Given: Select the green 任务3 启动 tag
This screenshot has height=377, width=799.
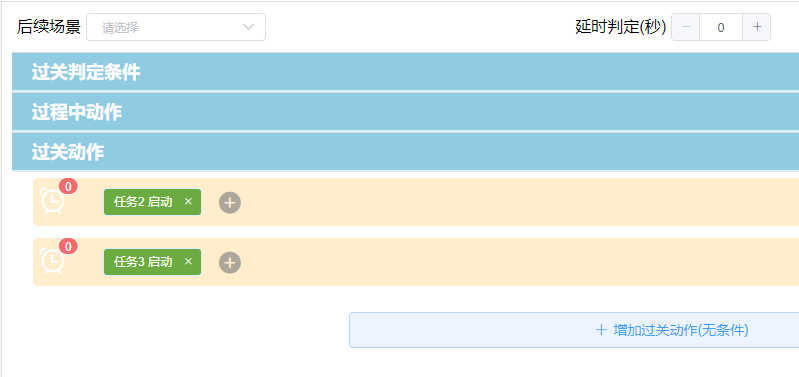Looking at the screenshot, I should [x=143, y=262].
